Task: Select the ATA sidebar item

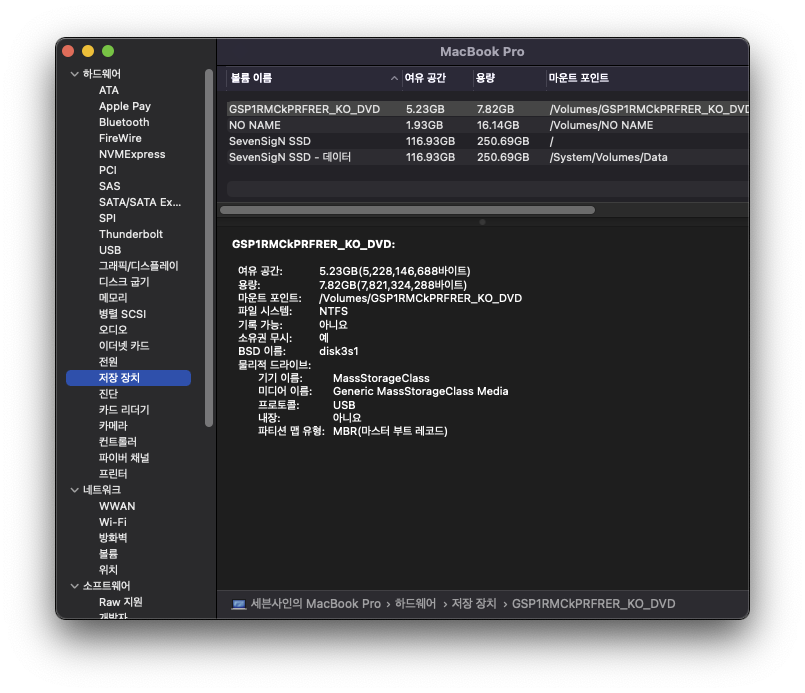Action: coord(109,90)
